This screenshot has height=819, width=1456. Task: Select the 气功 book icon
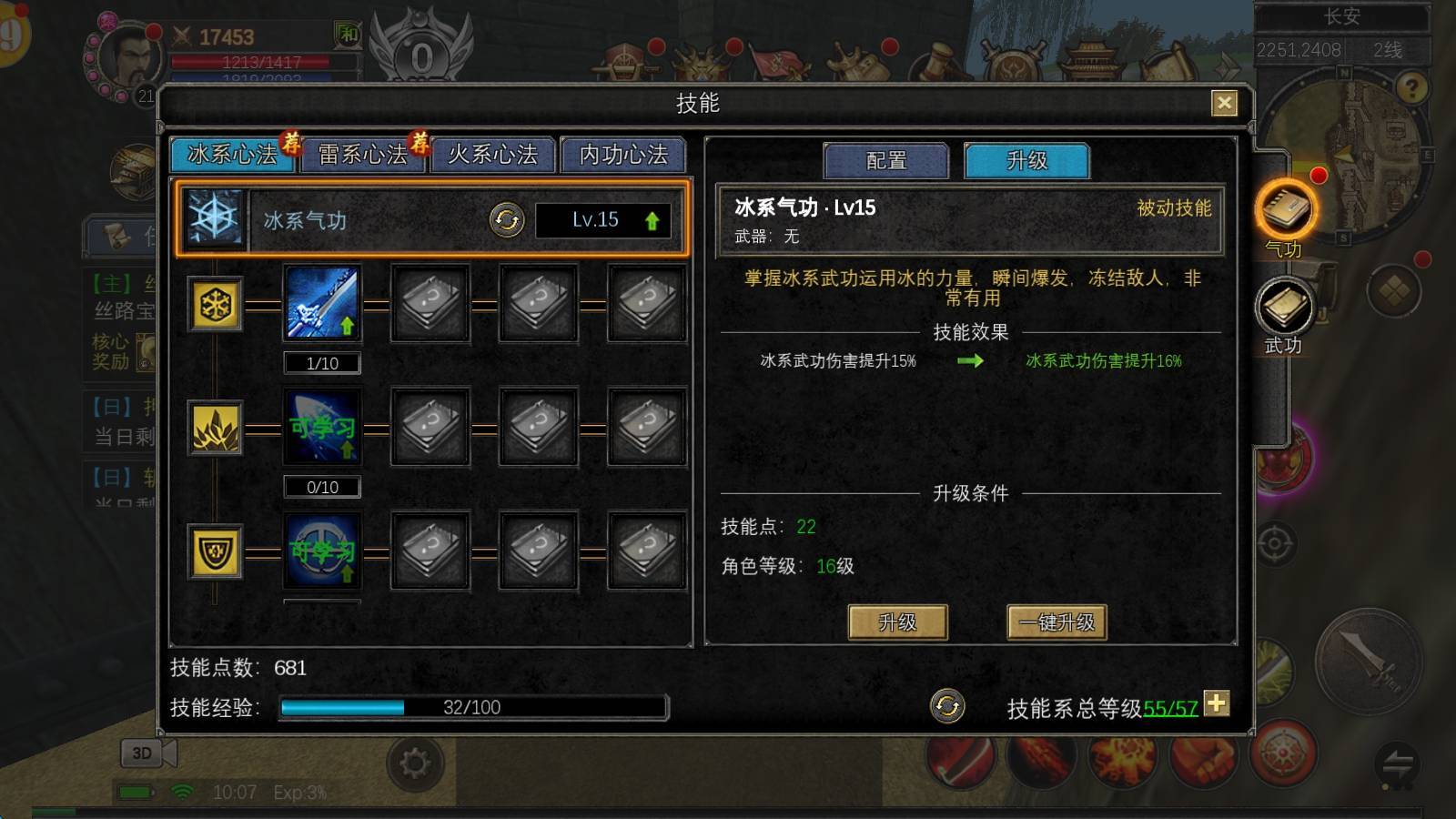point(1284,211)
